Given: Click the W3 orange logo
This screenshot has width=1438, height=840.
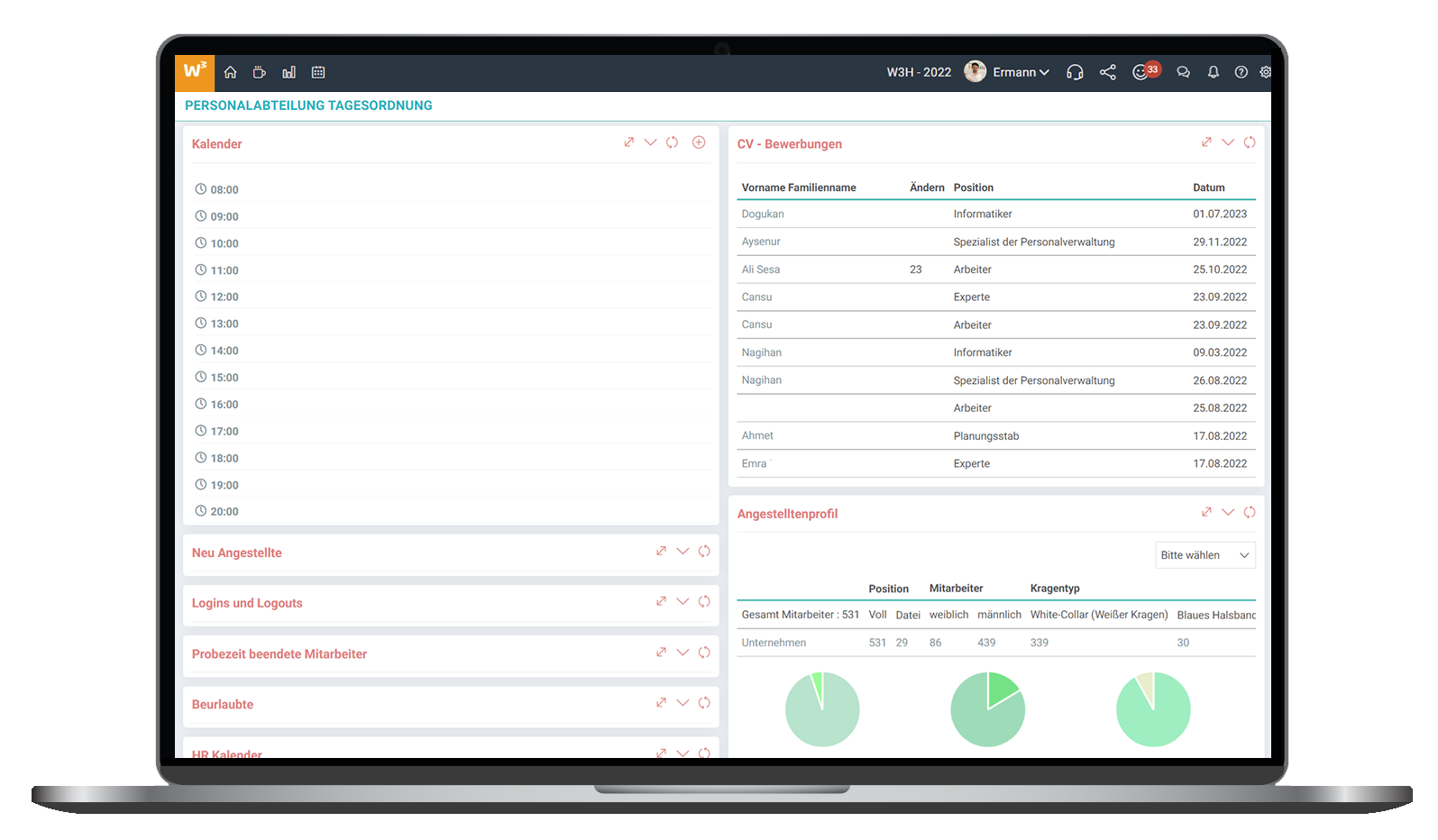Looking at the screenshot, I should click(195, 72).
